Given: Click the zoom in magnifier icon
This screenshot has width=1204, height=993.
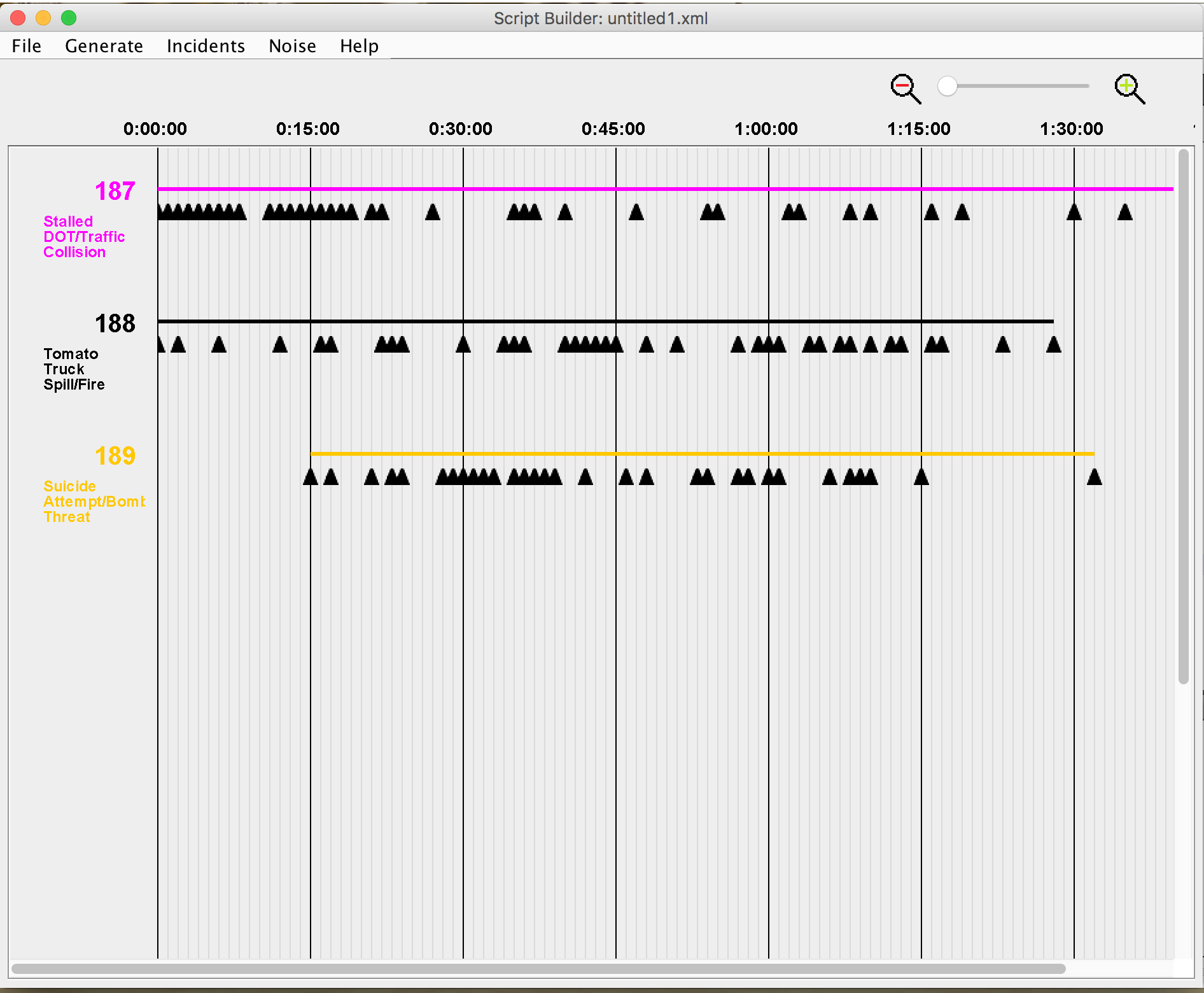Looking at the screenshot, I should [x=1130, y=88].
